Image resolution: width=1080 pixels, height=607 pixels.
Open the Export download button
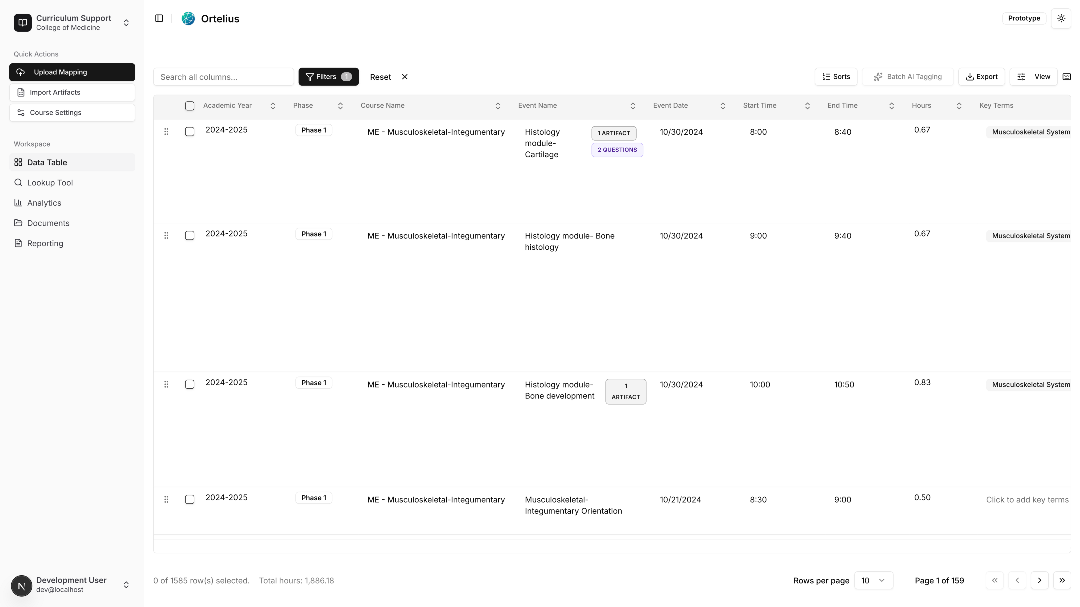pyautogui.click(x=981, y=77)
